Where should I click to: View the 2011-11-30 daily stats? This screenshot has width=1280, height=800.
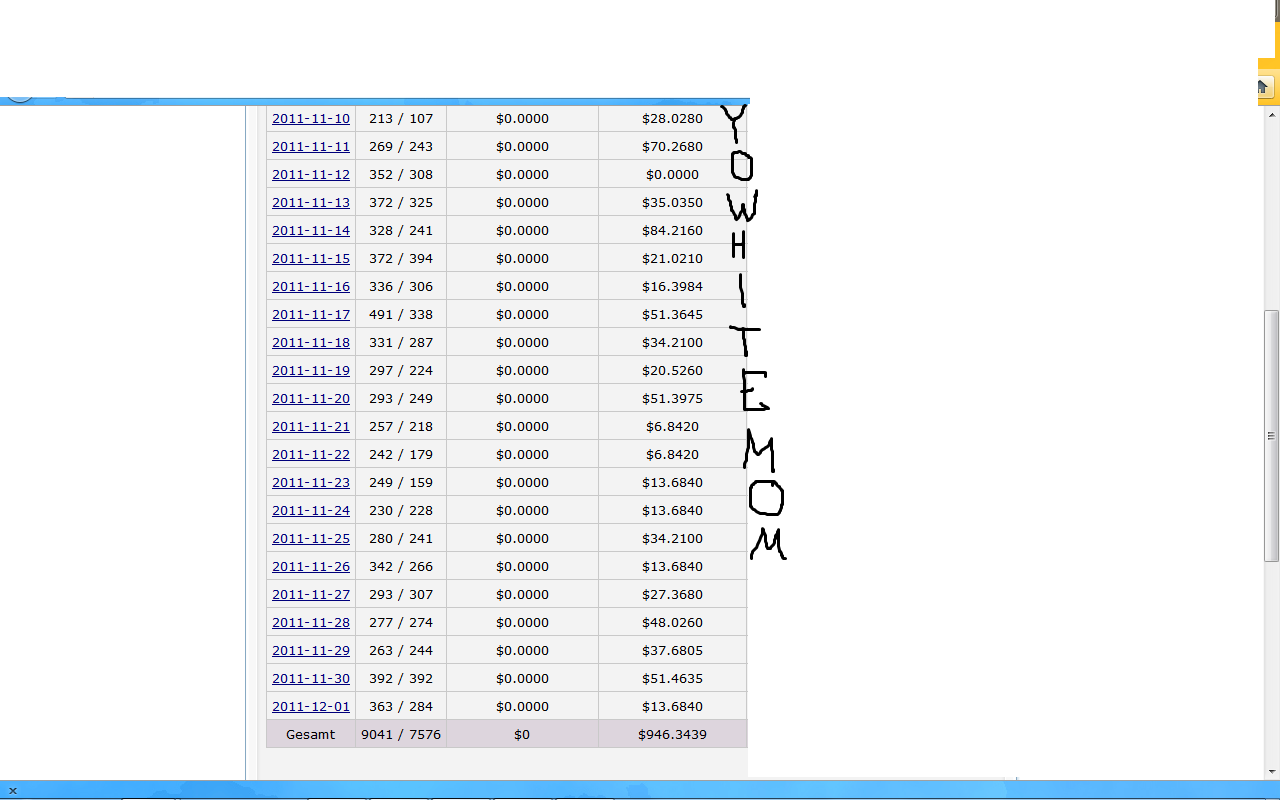(x=311, y=678)
